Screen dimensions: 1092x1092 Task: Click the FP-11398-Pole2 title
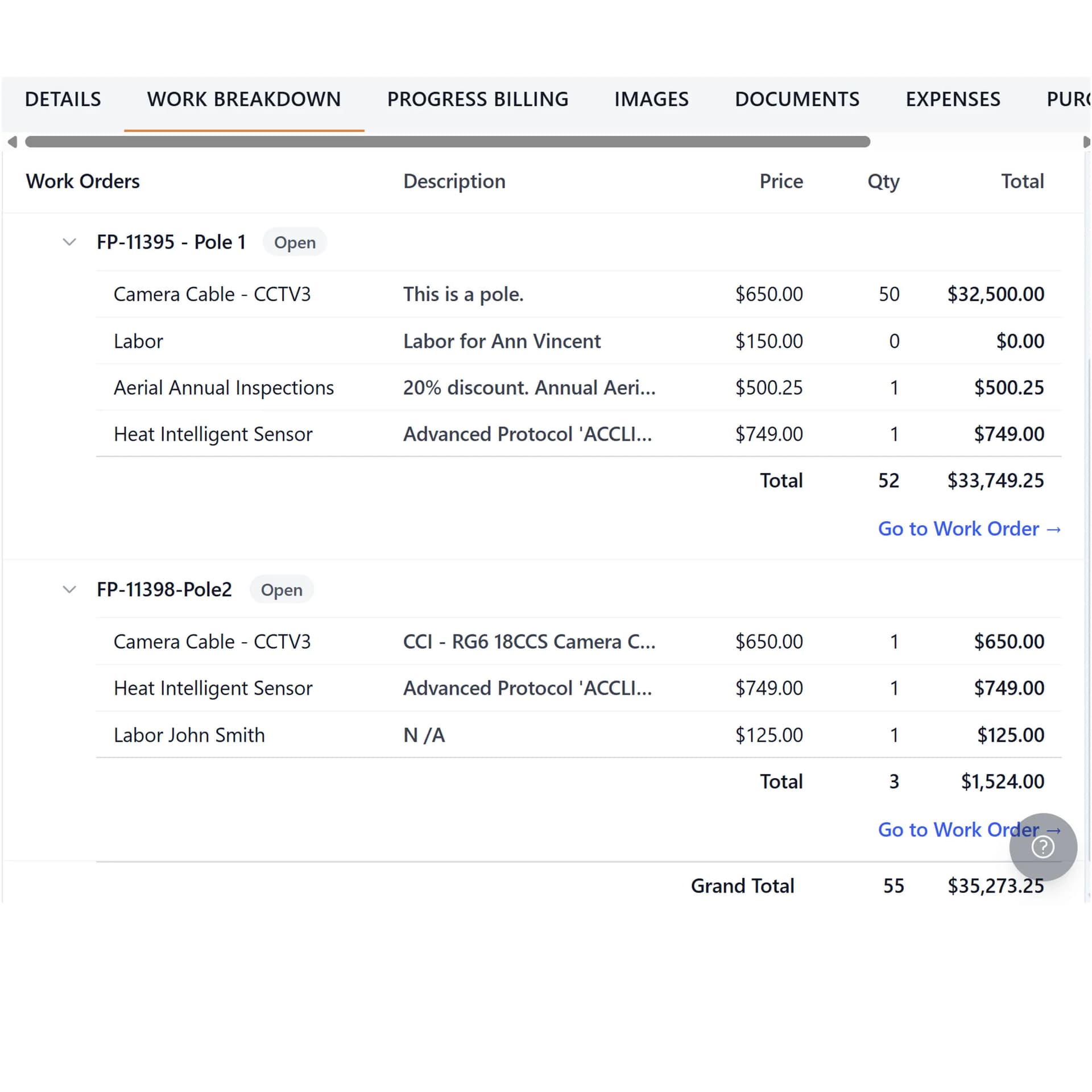[164, 590]
